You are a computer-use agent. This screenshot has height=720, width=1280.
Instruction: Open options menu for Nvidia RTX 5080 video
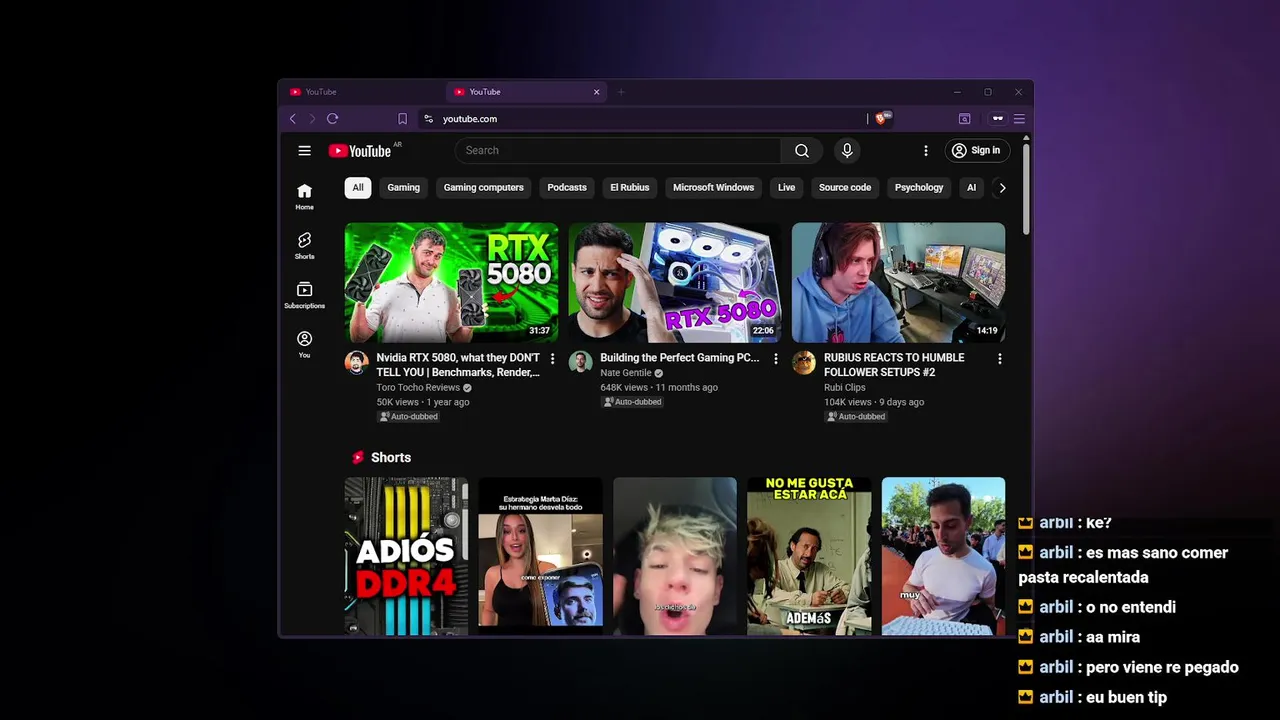click(552, 359)
